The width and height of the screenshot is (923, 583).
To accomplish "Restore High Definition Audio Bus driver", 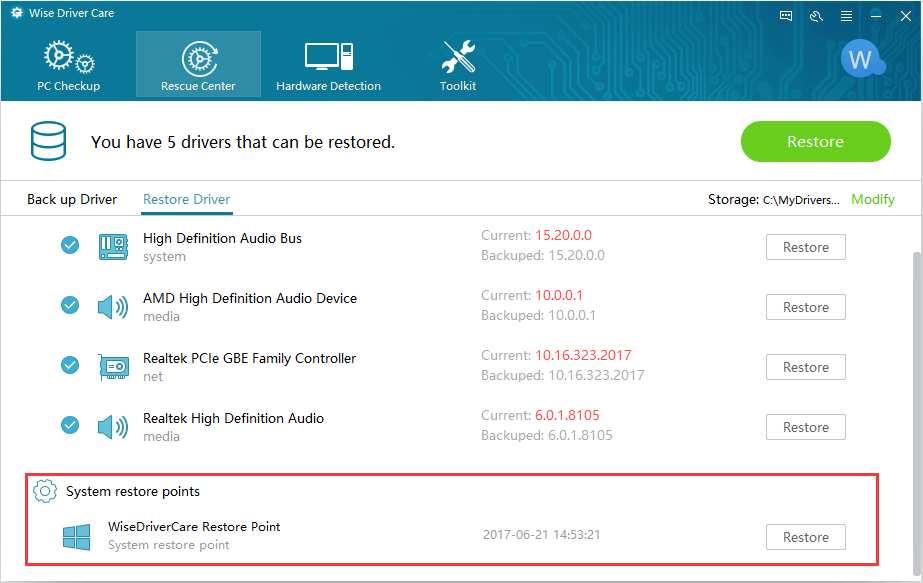I will point(805,247).
